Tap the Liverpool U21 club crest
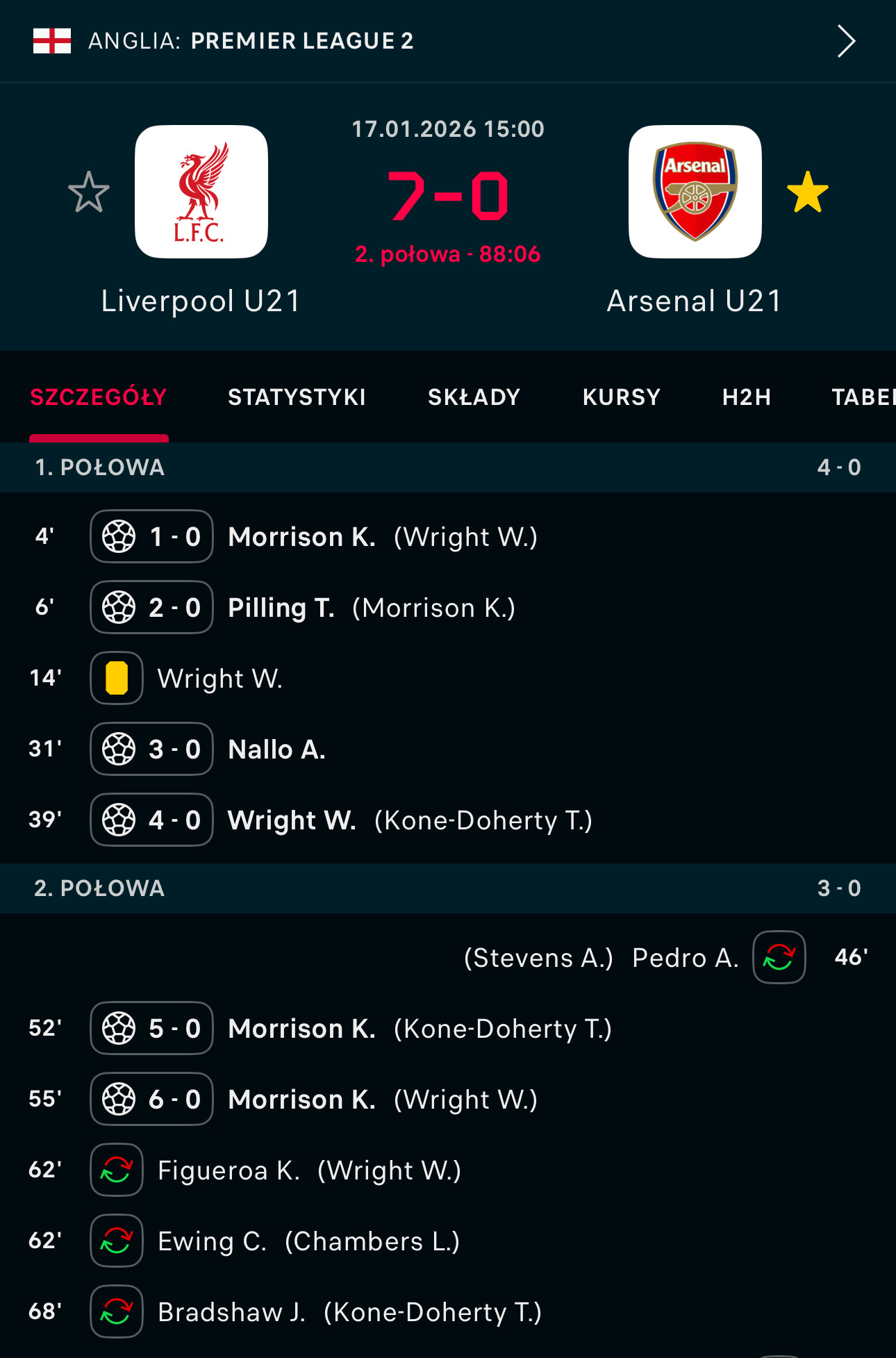The height and width of the screenshot is (1358, 896). point(201,192)
